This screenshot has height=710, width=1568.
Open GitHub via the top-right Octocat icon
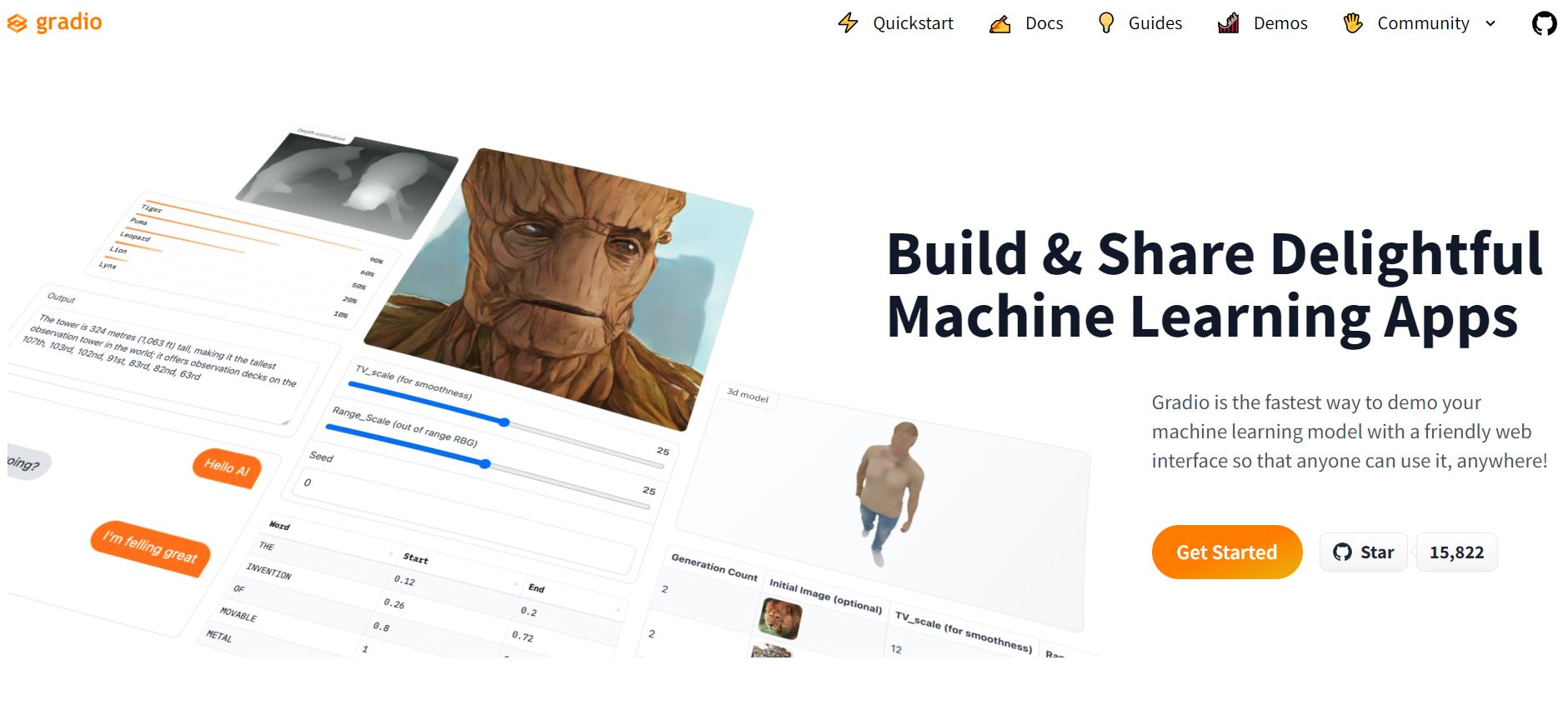click(x=1544, y=23)
